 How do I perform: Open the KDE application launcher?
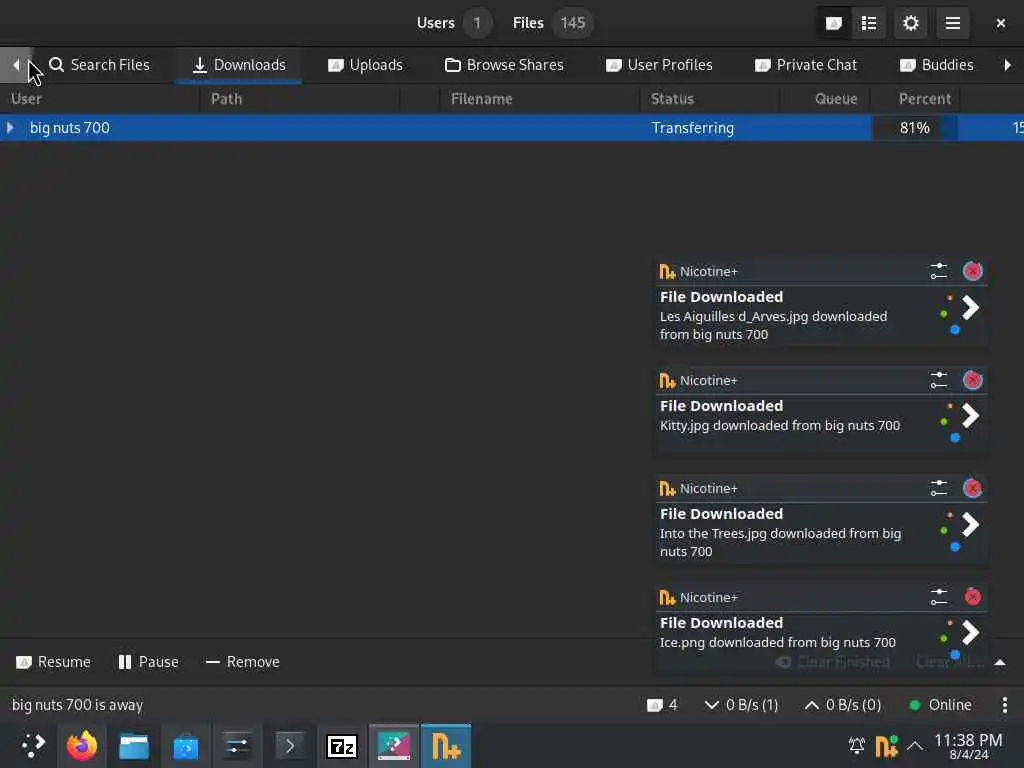pos(31,746)
